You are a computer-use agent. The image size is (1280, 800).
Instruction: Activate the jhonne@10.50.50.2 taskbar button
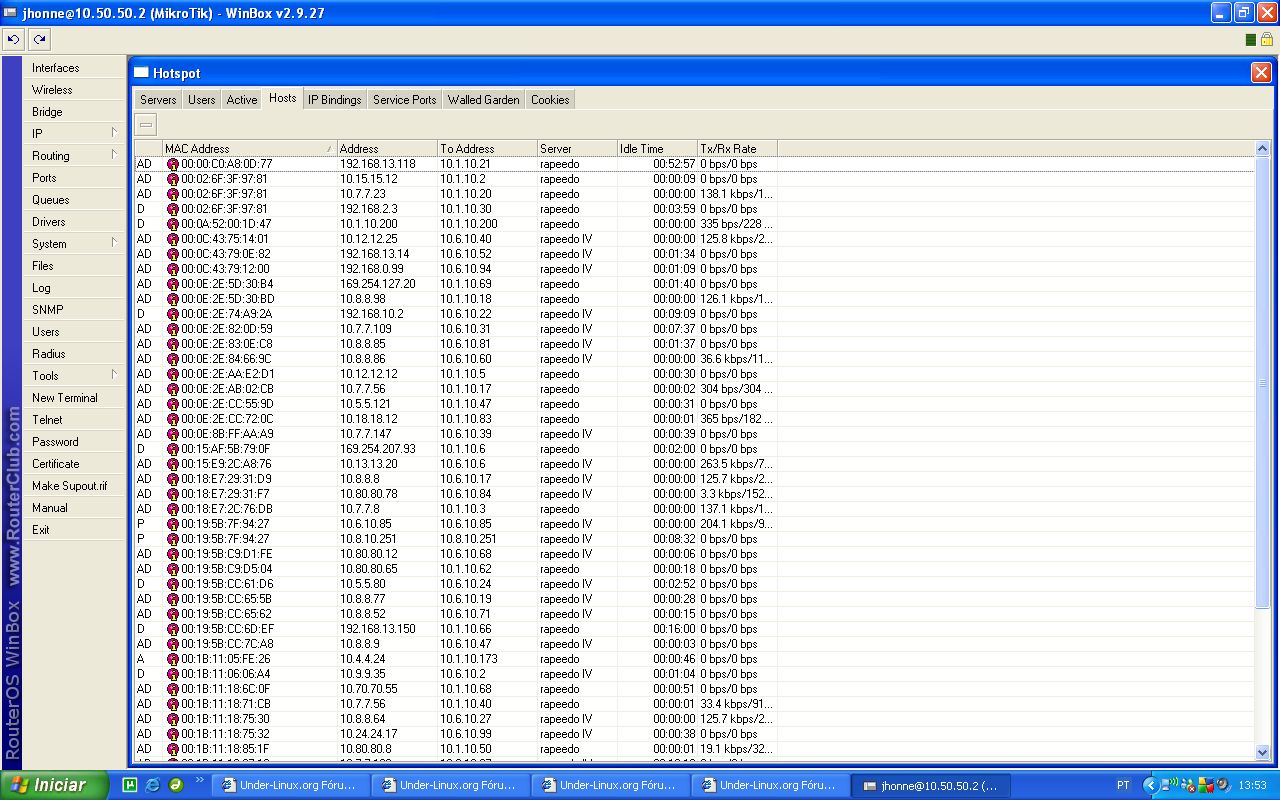930,785
